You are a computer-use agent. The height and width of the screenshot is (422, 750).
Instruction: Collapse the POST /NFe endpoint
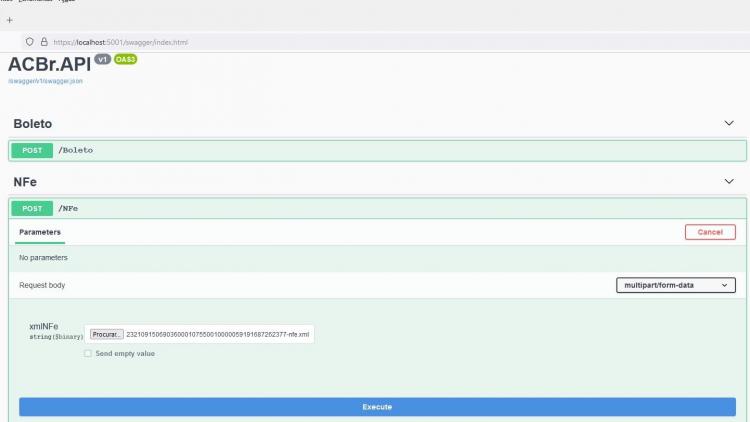click(x=377, y=209)
